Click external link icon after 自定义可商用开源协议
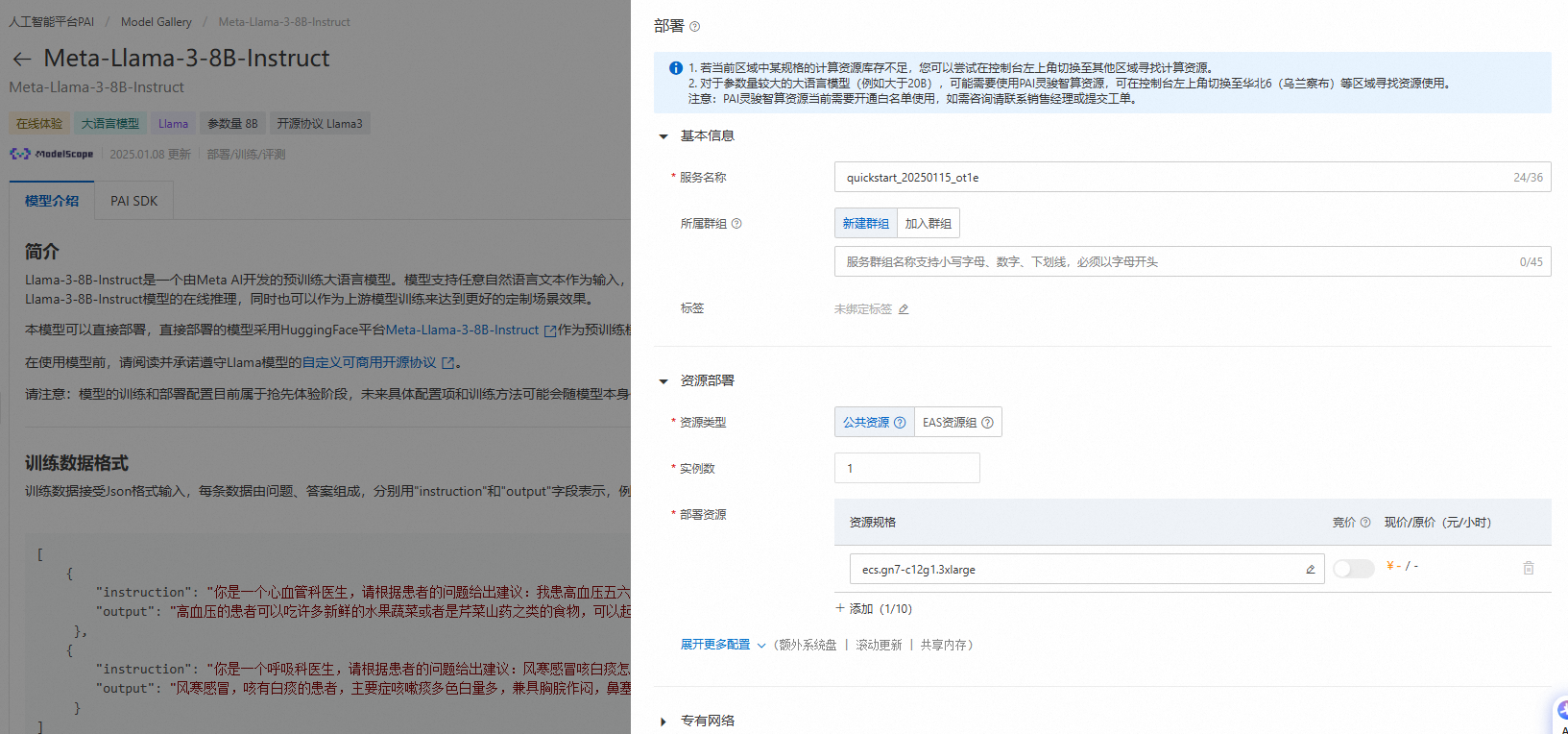Image resolution: width=1568 pixels, height=734 pixels. (447, 363)
